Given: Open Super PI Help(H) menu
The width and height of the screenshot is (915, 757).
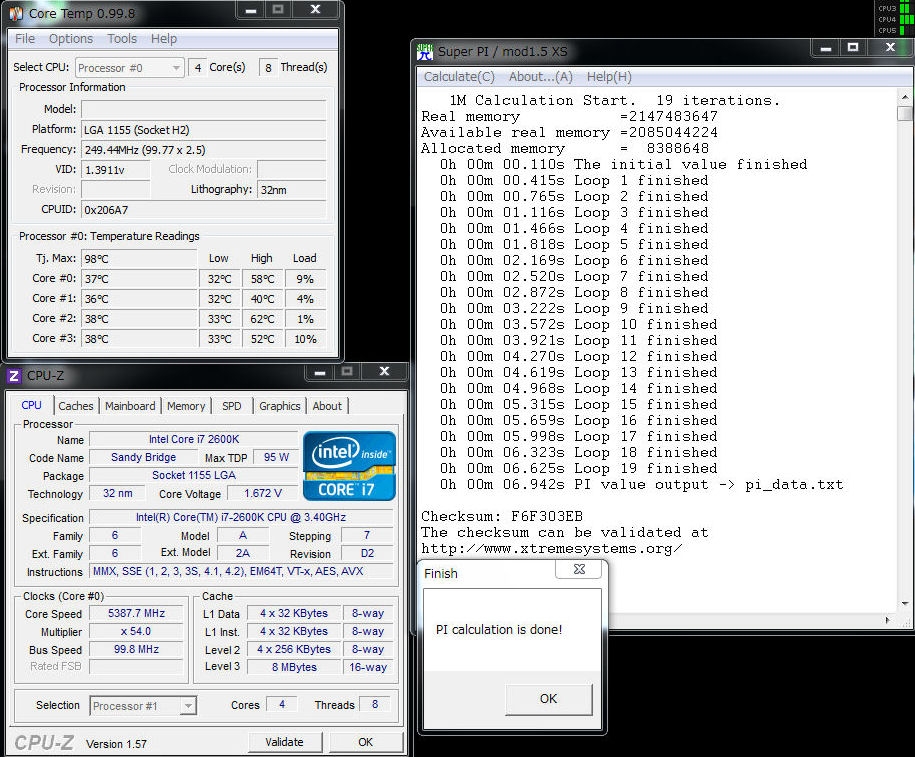Looking at the screenshot, I should (609, 77).
